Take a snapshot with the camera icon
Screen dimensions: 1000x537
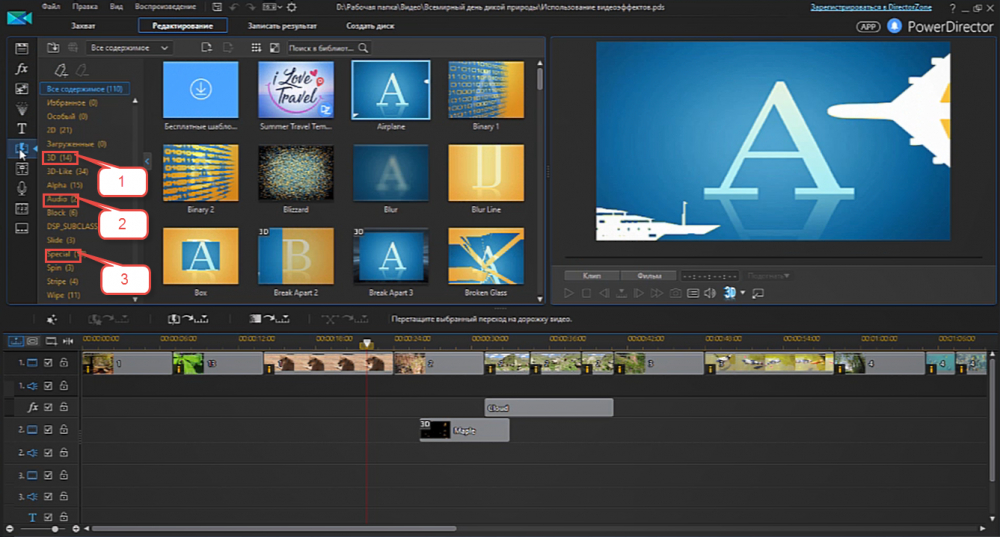click(x=675, y=293)
